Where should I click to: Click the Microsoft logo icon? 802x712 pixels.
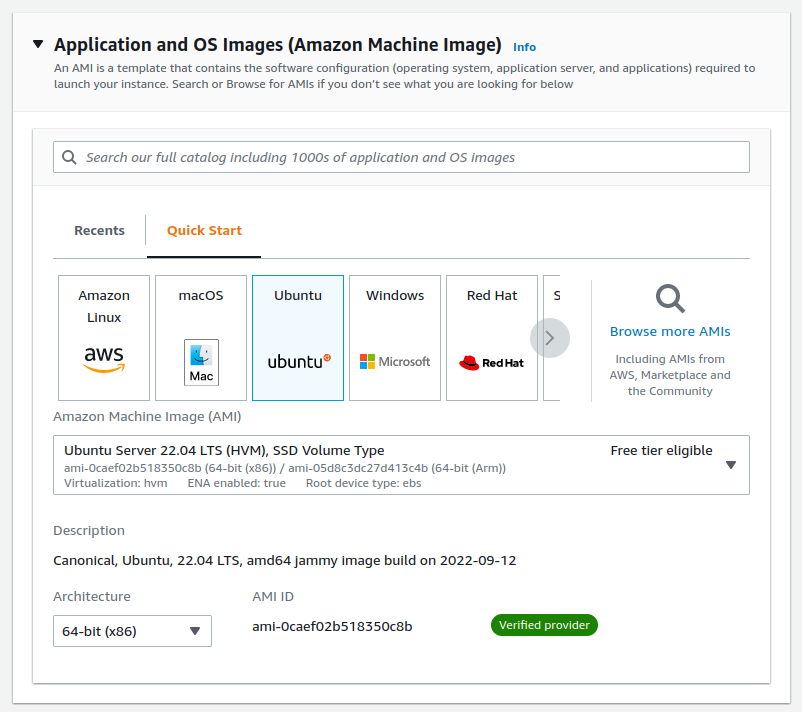coord(395,362)
